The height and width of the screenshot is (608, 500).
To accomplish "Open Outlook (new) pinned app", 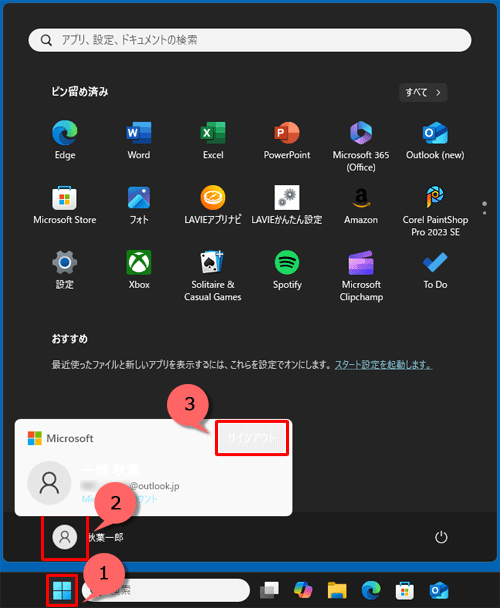I will (x=435, y=140).
